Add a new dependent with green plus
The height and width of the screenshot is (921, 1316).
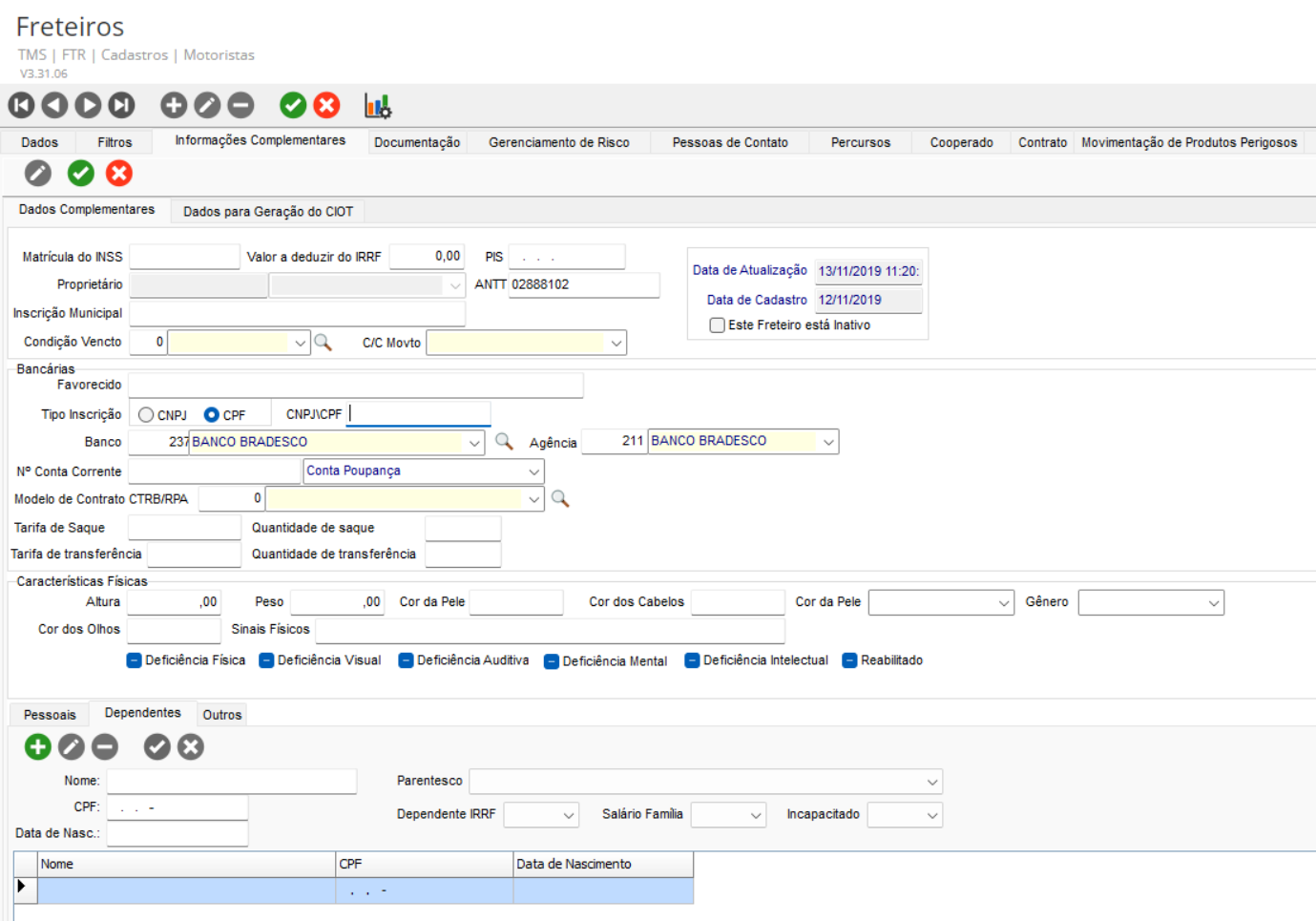pyautogui.click(x=38, y=746)
